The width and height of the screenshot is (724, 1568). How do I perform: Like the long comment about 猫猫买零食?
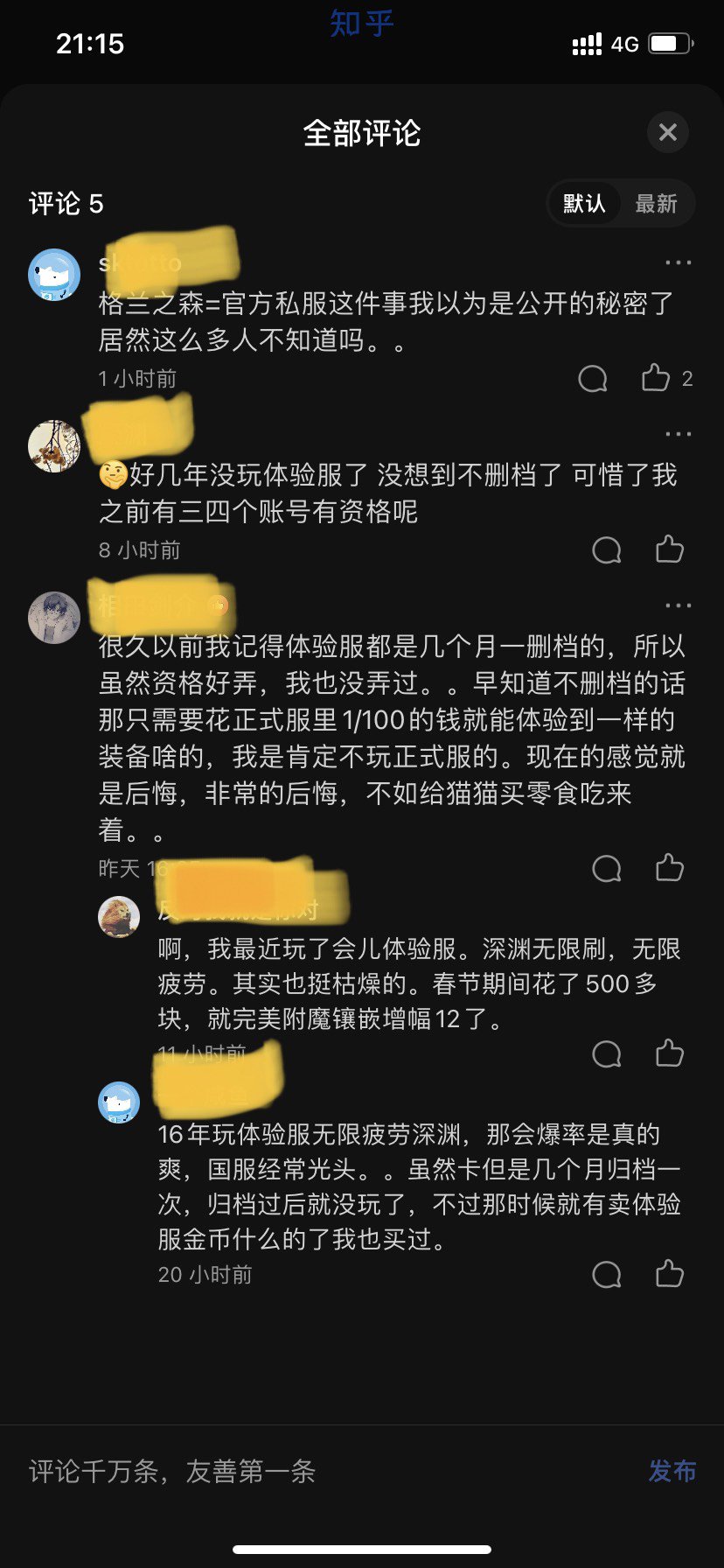coord(670,868)
